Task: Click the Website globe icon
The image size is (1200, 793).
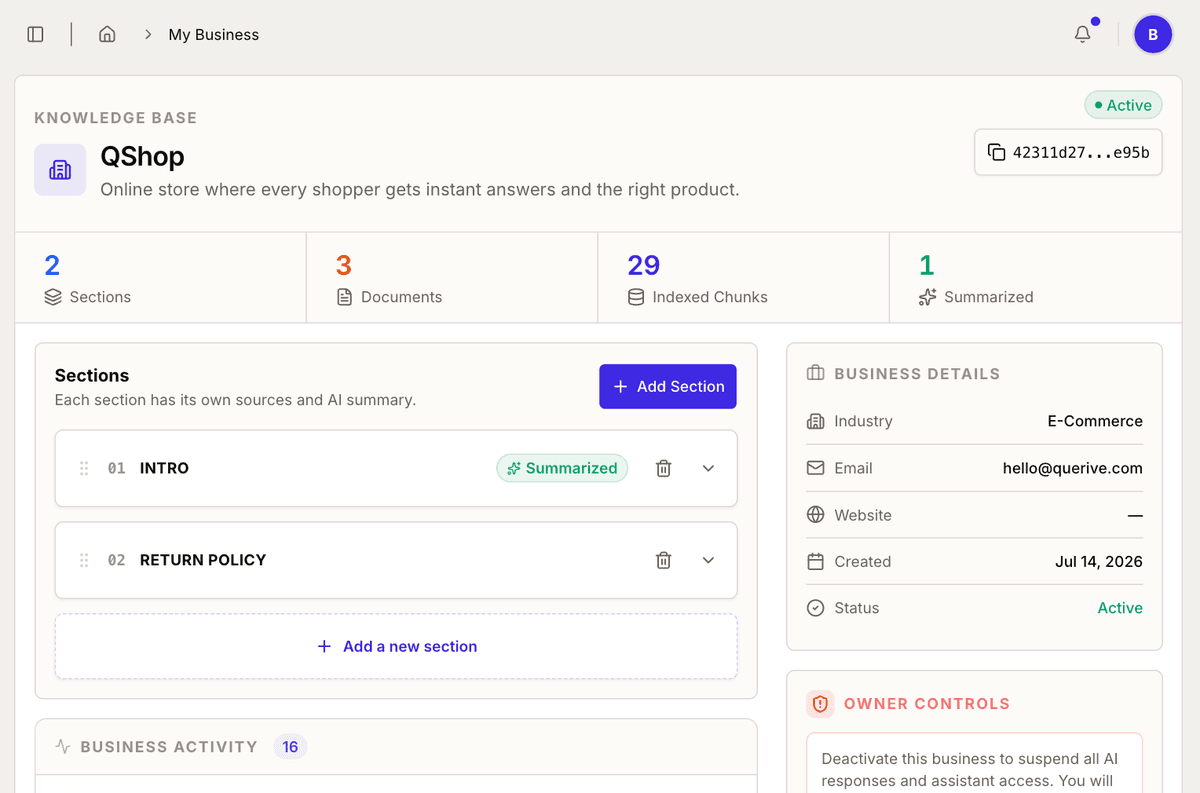Action: coord(816,515)
